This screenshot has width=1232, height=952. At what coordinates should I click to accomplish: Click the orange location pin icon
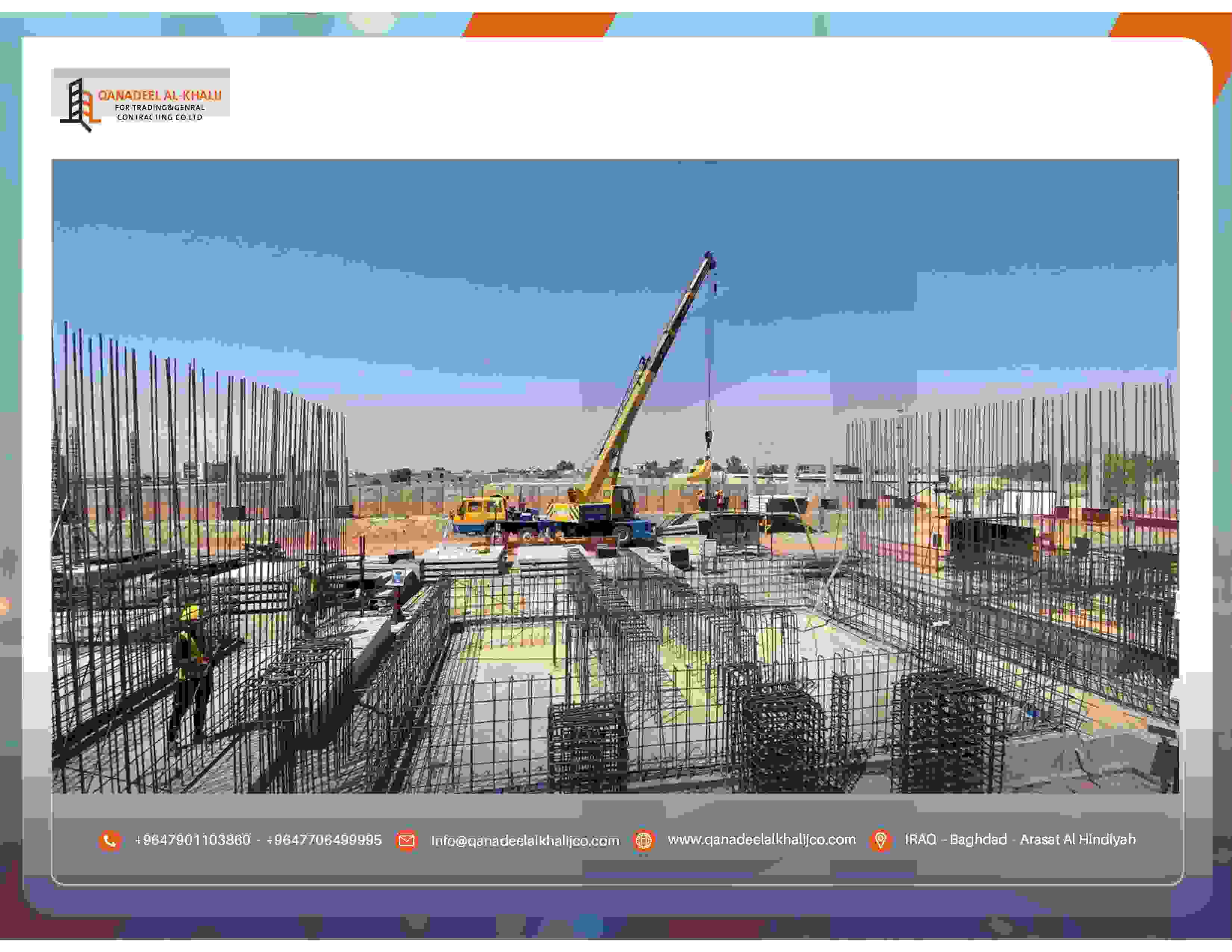[x=881, y=840]
